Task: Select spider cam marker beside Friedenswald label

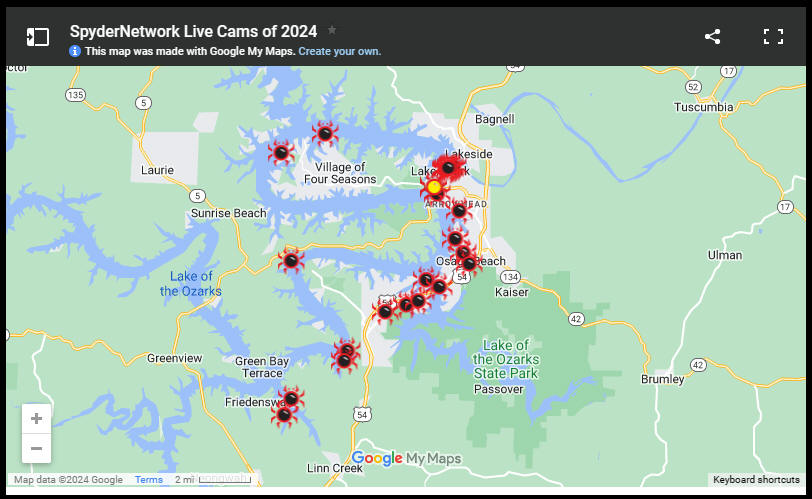Action: tap(292, 399)
